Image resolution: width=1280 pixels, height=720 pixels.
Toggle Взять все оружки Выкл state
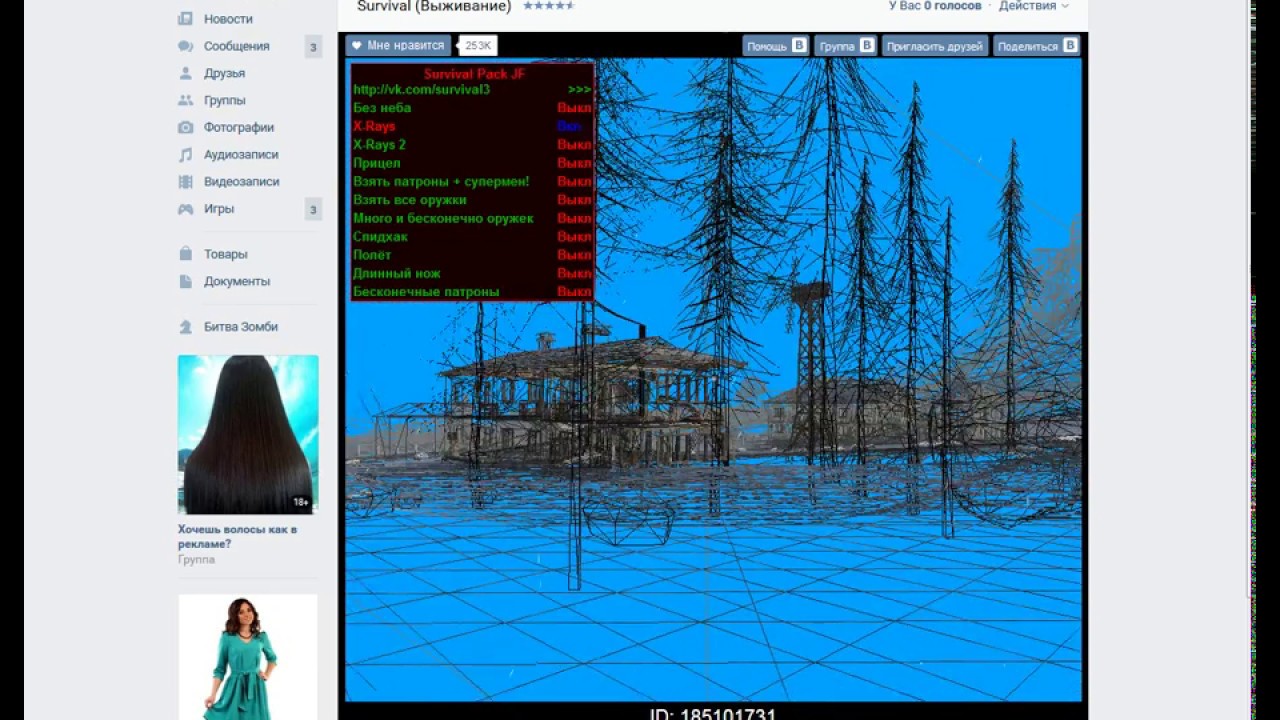[574, 200]
